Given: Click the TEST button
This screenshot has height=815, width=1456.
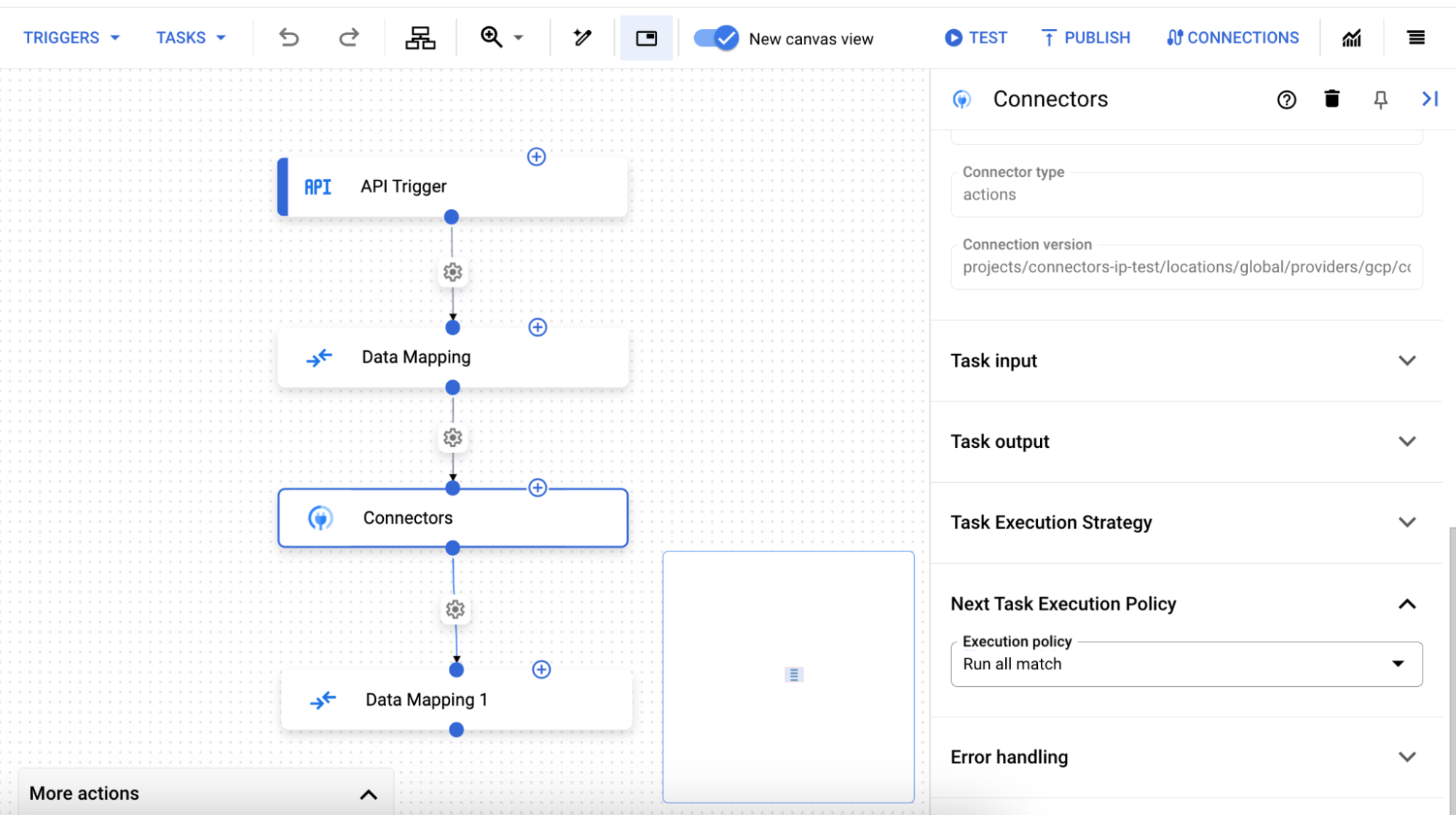Looking at the screenshot, I should tap(975, 37).
